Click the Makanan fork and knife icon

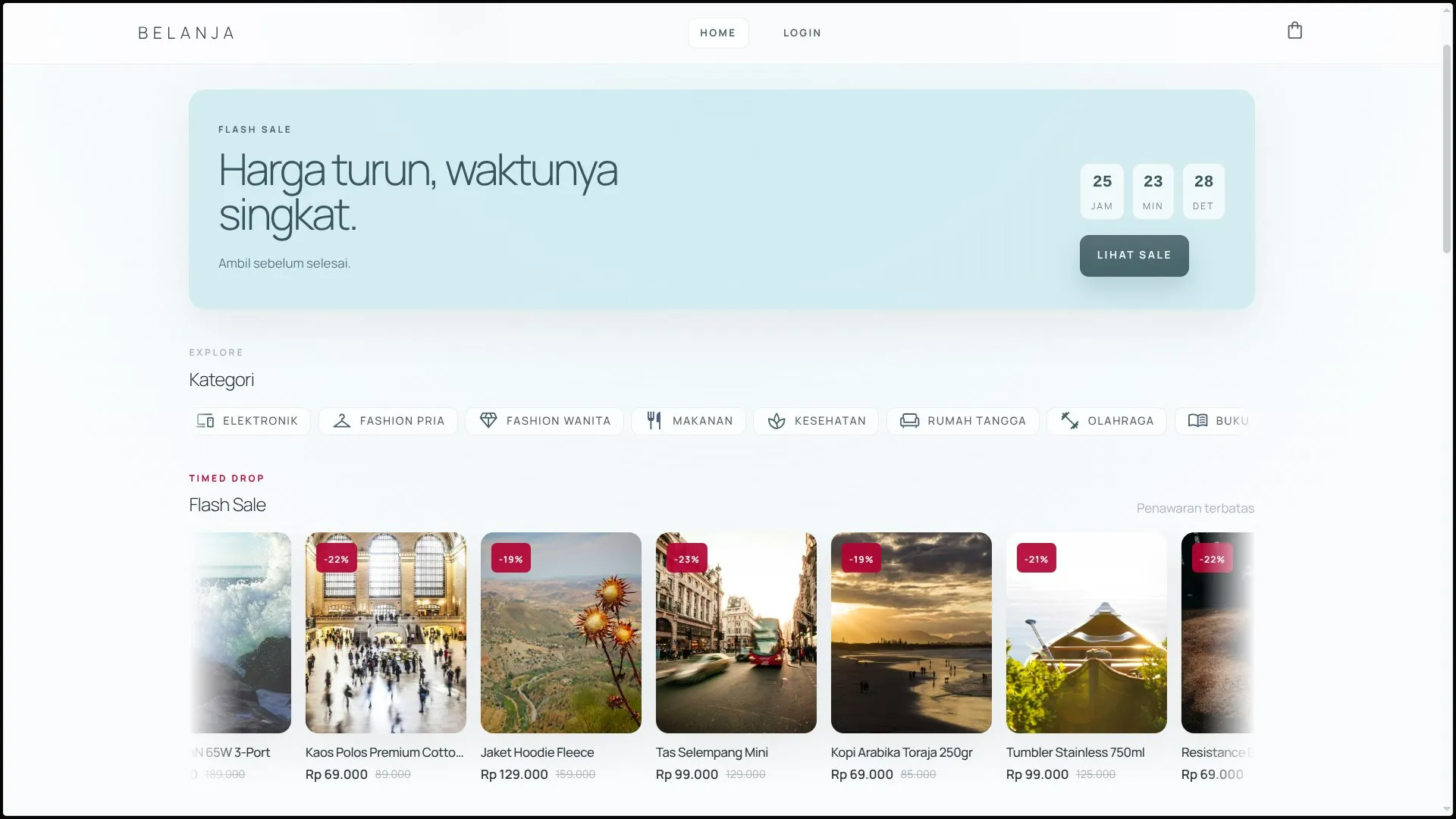tap(654, 421)
